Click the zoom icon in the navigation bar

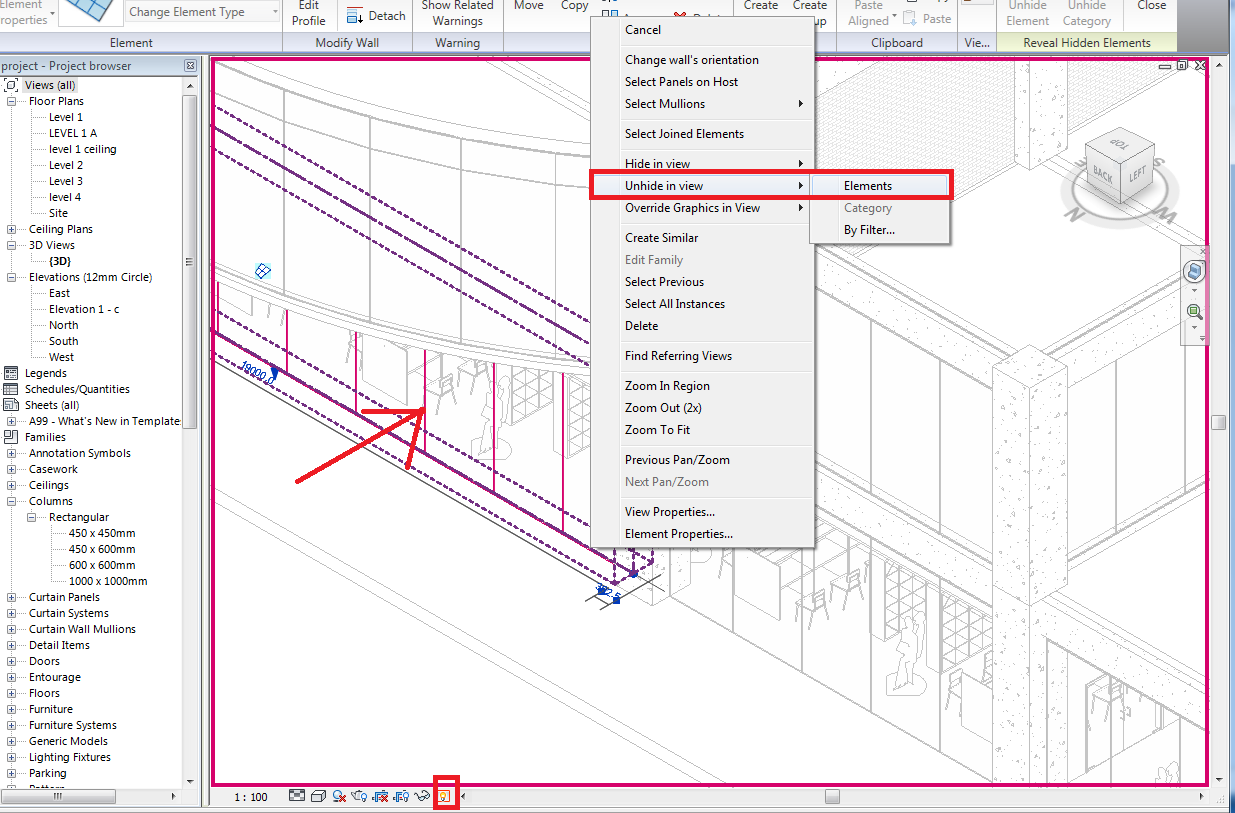click(1195, 311)
